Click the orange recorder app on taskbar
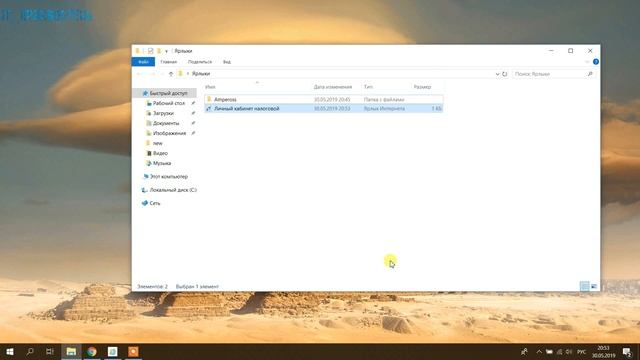 click(x=133, y=351)
